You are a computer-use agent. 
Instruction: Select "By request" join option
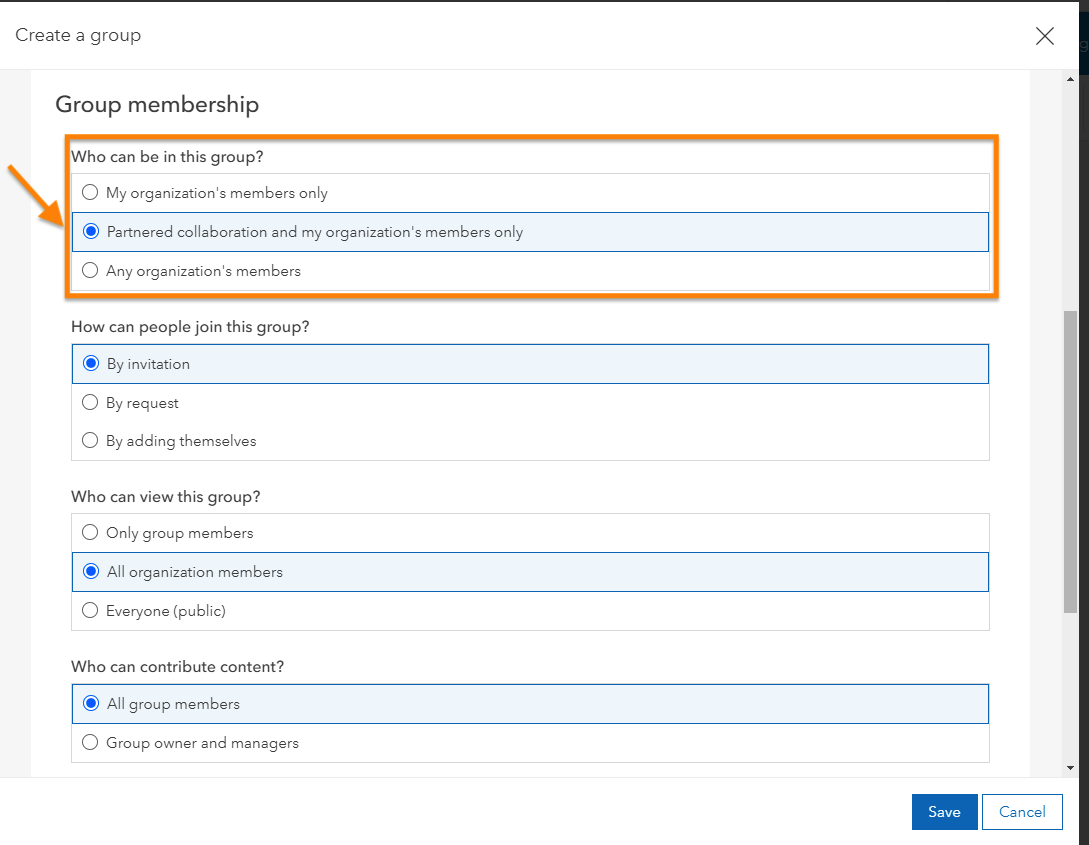click(x=90, y=403)
